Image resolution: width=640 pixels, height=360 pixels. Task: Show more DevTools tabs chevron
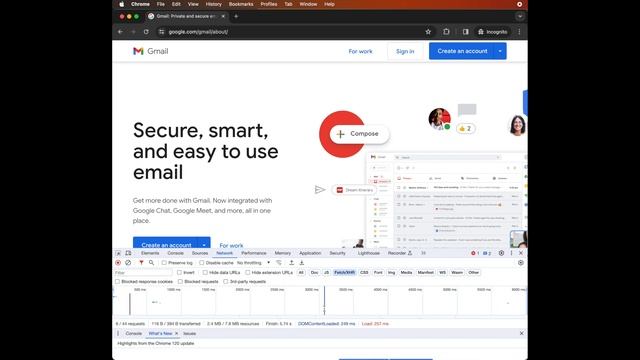(423, 253)
